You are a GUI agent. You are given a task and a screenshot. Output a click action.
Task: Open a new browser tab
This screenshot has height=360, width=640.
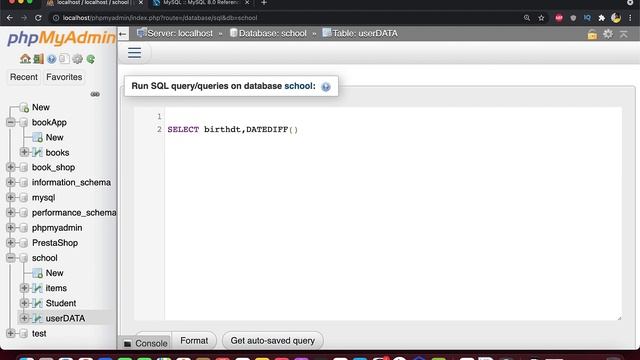(x=264, y=3)
